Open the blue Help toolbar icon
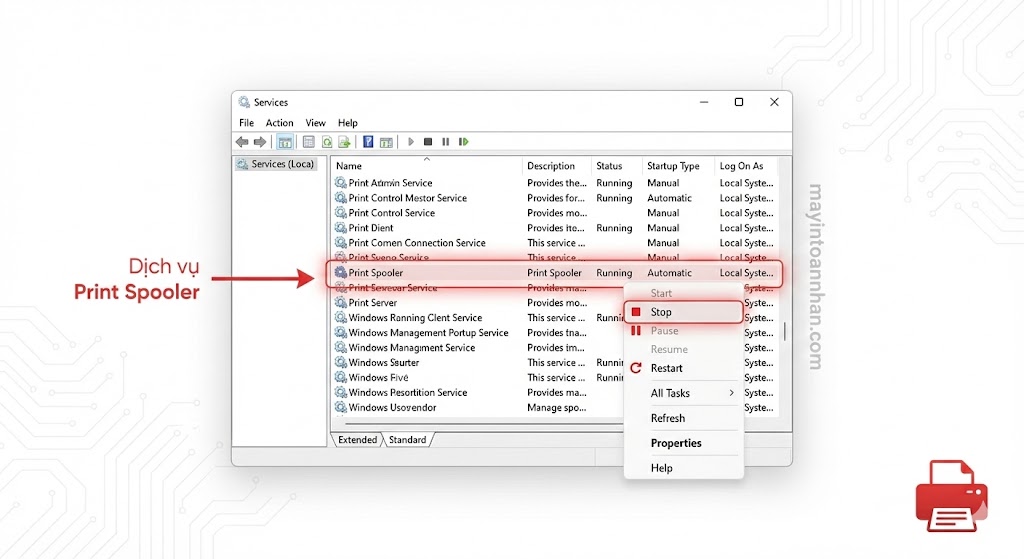The width and height of the screenshot is (1024, 559). coord(368,142)
